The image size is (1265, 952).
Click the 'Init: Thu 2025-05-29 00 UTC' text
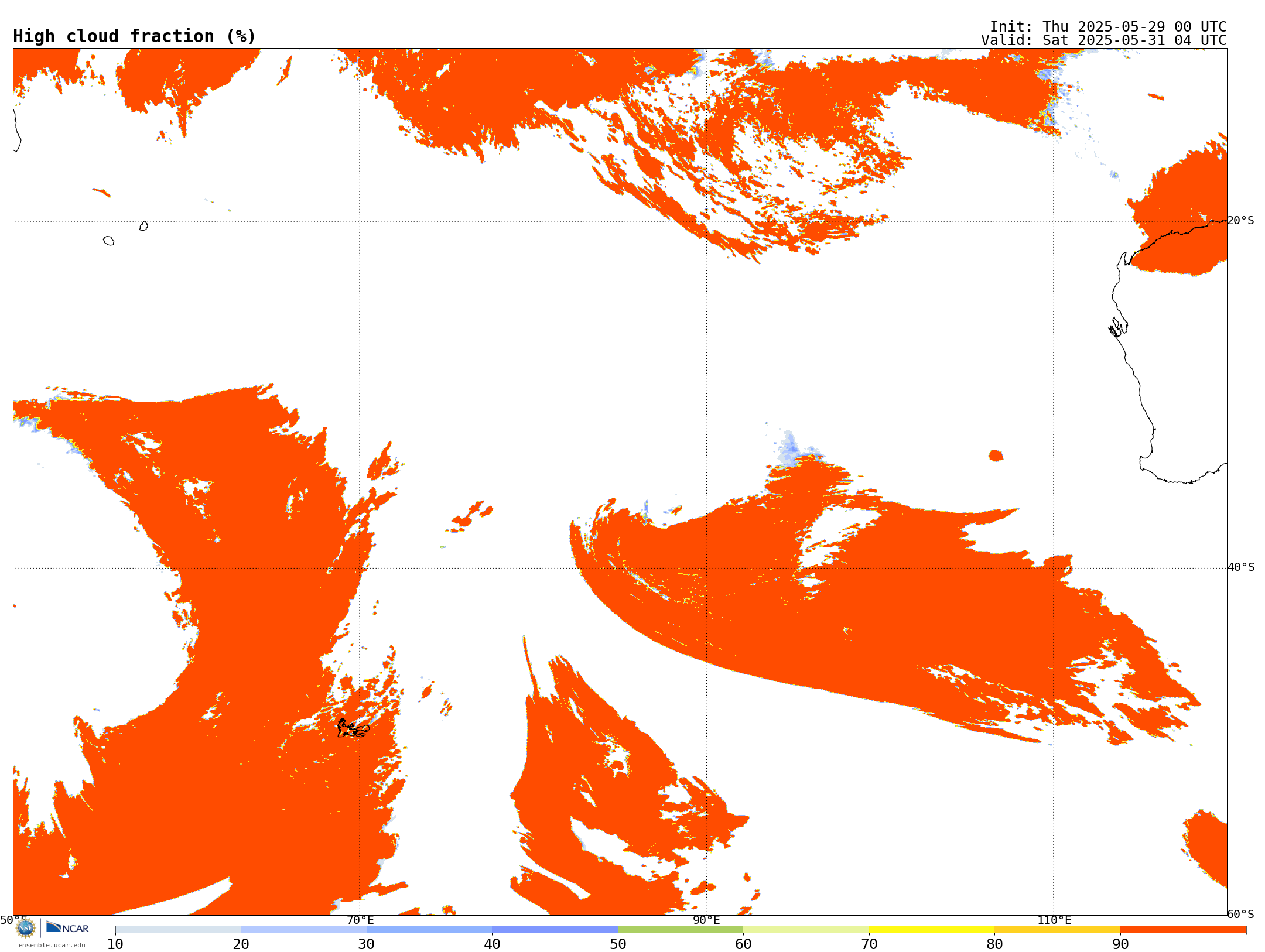[x=1108, y=27]
